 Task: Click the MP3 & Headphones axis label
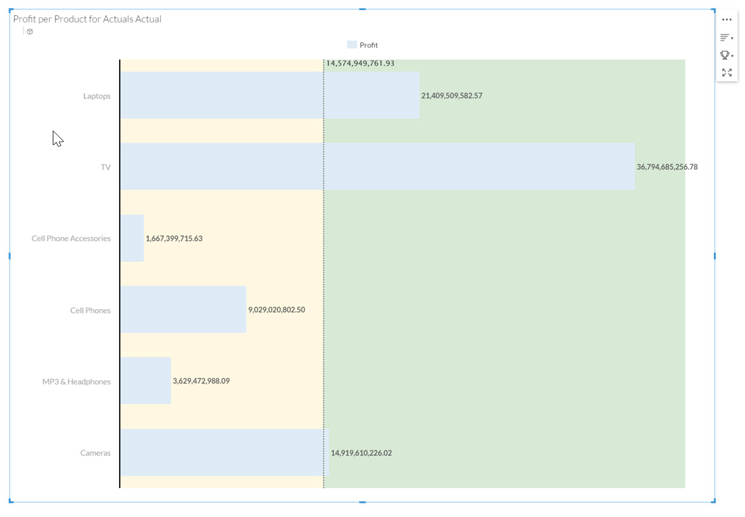tap(76, 382)
